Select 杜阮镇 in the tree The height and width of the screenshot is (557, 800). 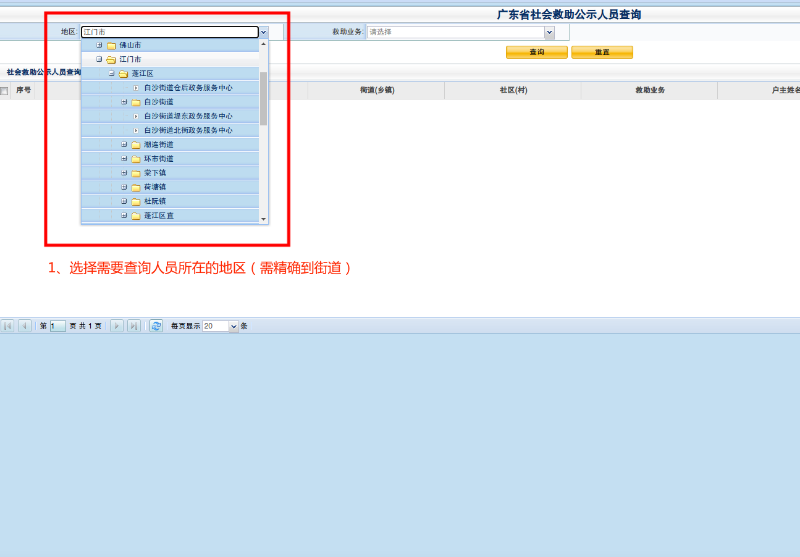pyautogui.click(x=155, y=201)
